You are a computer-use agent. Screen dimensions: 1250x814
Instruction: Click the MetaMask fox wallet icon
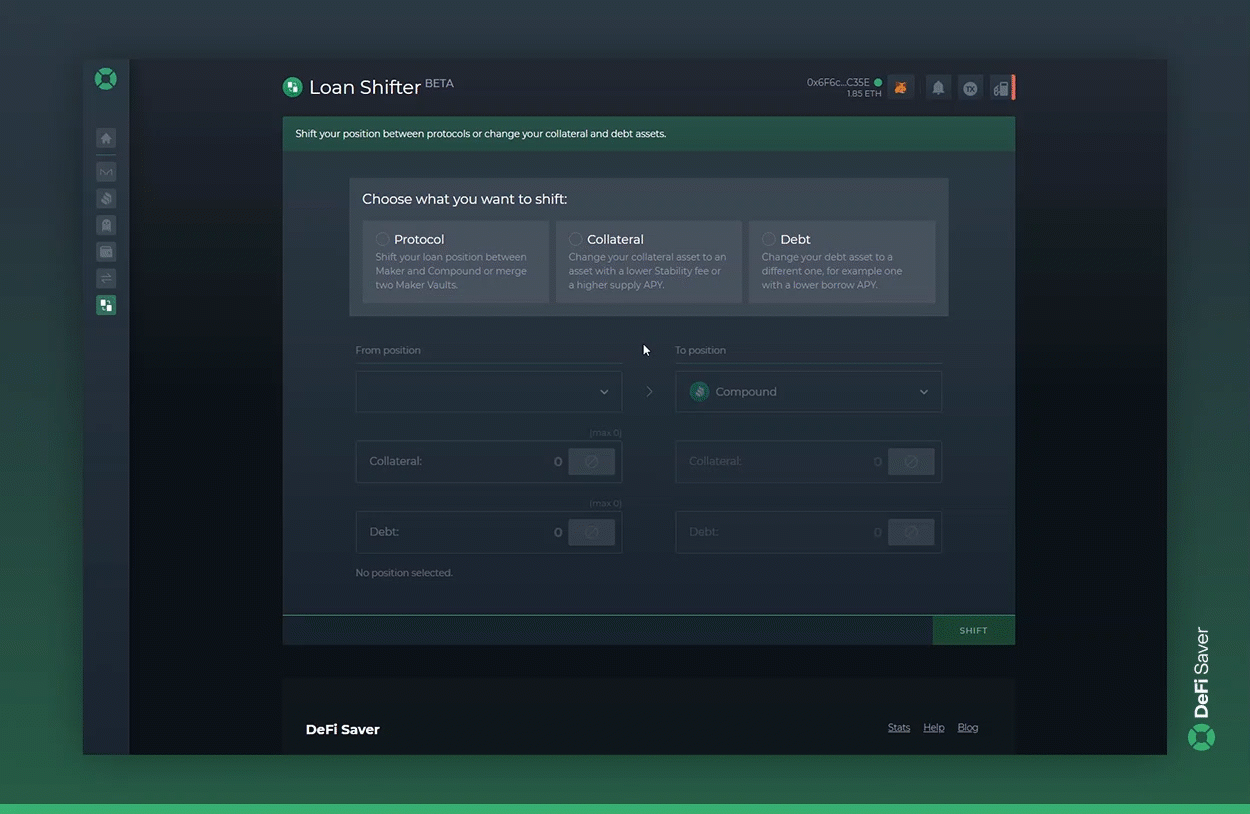coord(900,88)
